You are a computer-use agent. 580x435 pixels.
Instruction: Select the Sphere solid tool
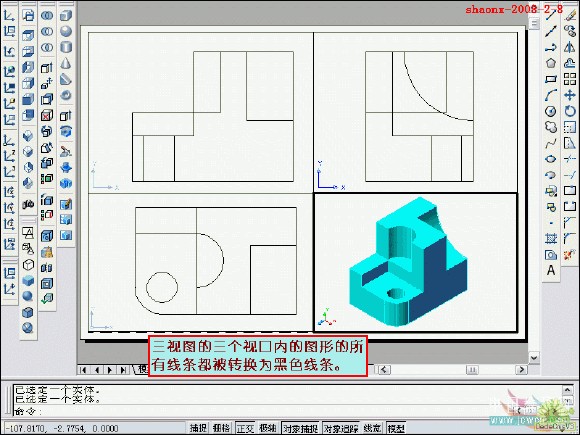pos(66,31)
